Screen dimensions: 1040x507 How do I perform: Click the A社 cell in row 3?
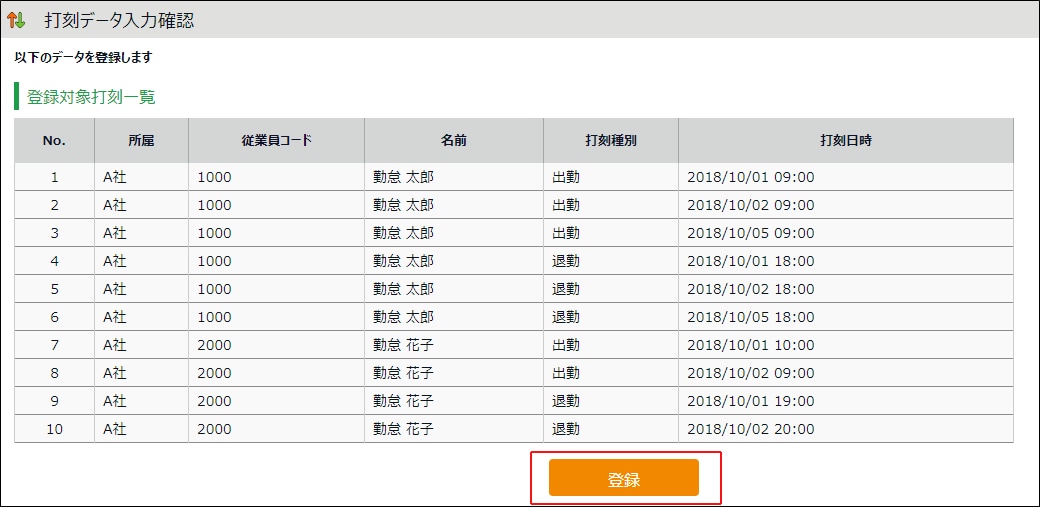[115, 233]
